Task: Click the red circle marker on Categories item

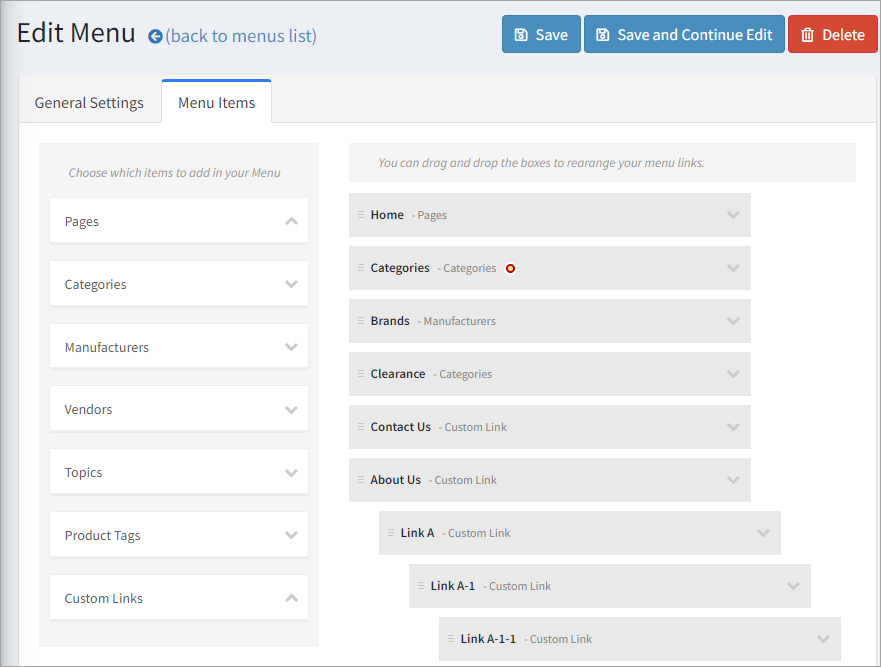Action: coord(511,268)
